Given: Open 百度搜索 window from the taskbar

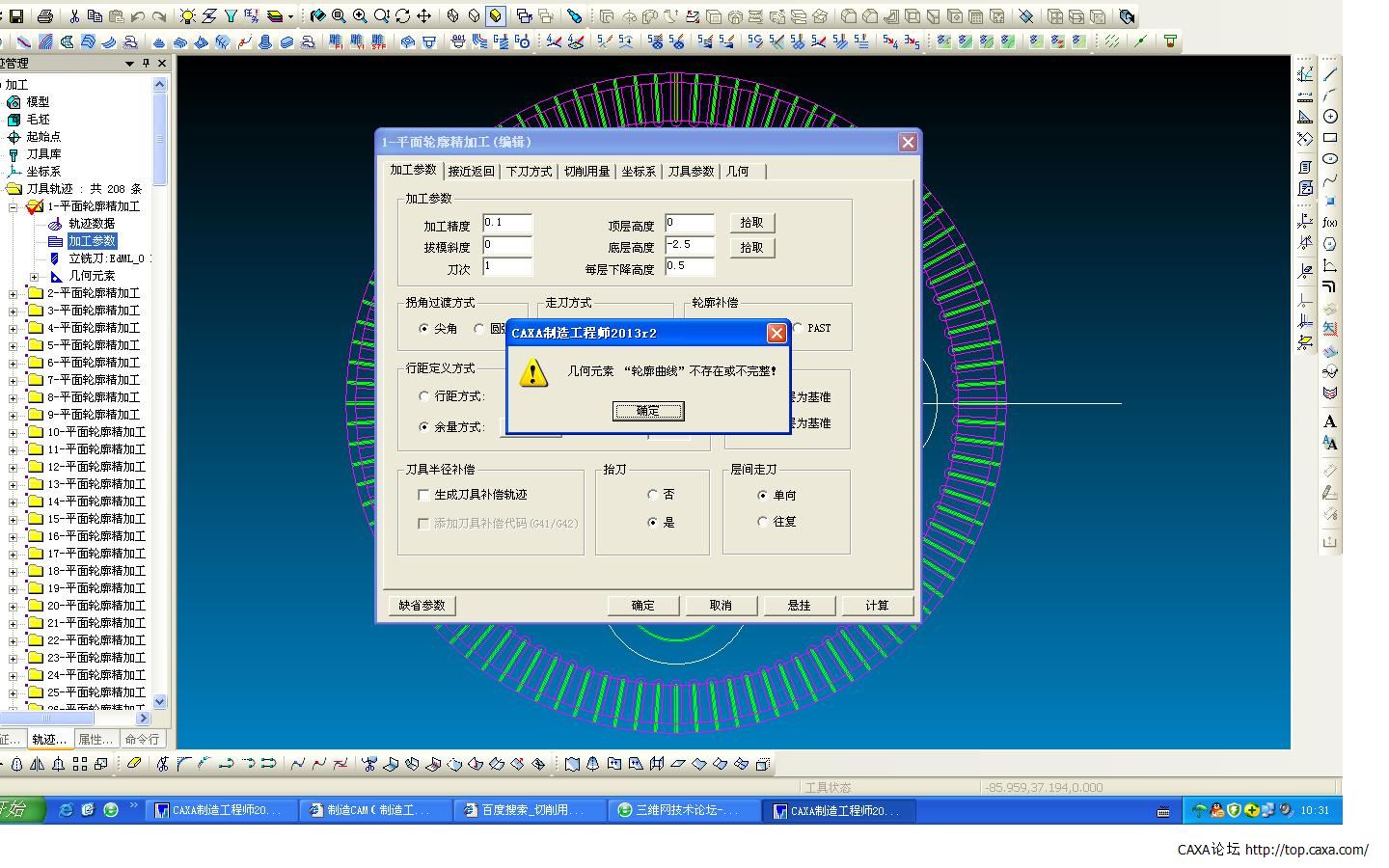Looking at the screenshot, I should (x=530, y=811).
